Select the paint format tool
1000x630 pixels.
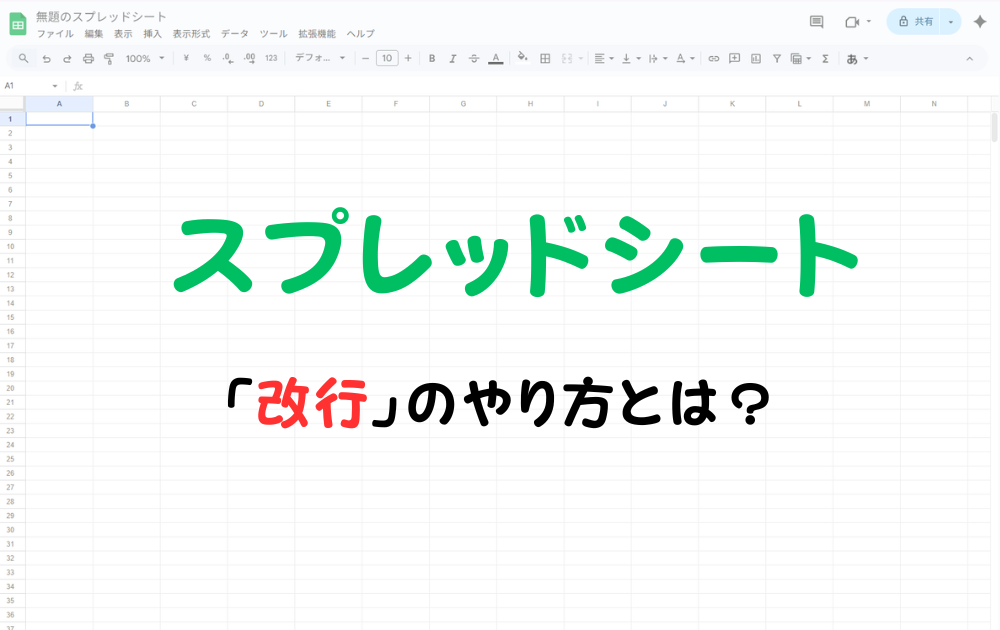(x=111, y=58)
